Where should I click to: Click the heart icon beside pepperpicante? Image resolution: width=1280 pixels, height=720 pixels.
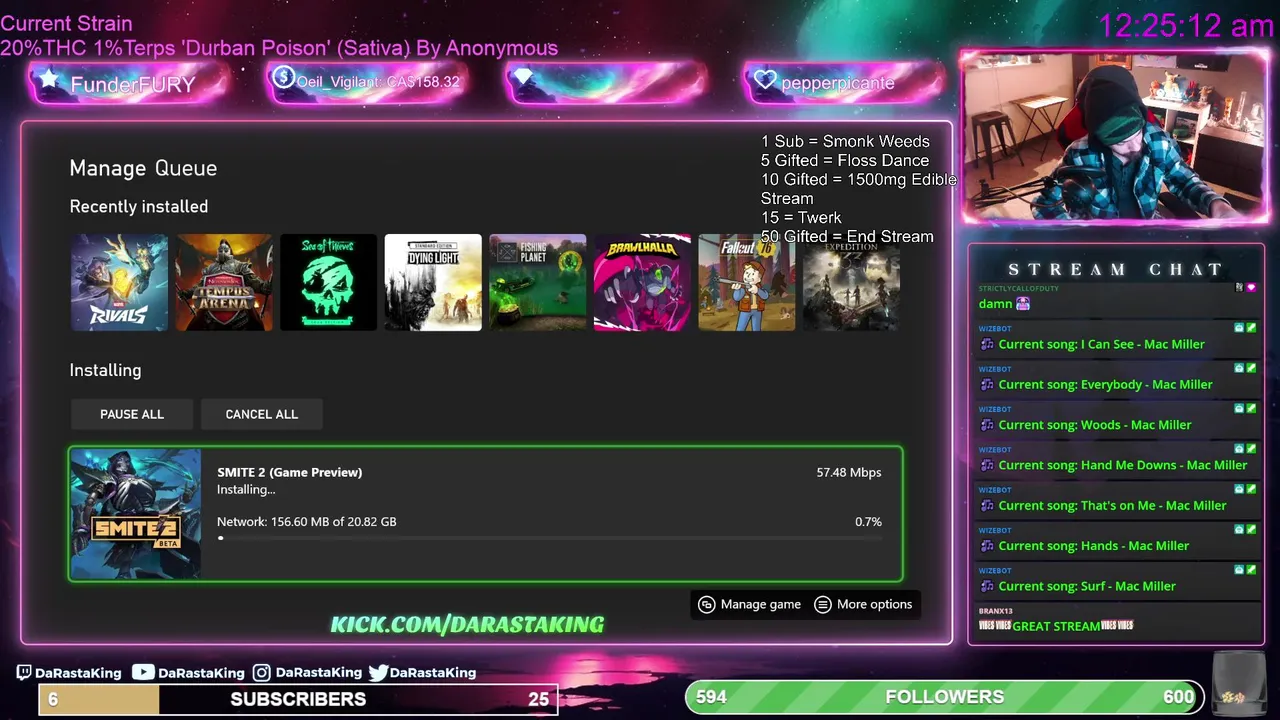coord(765,80)
